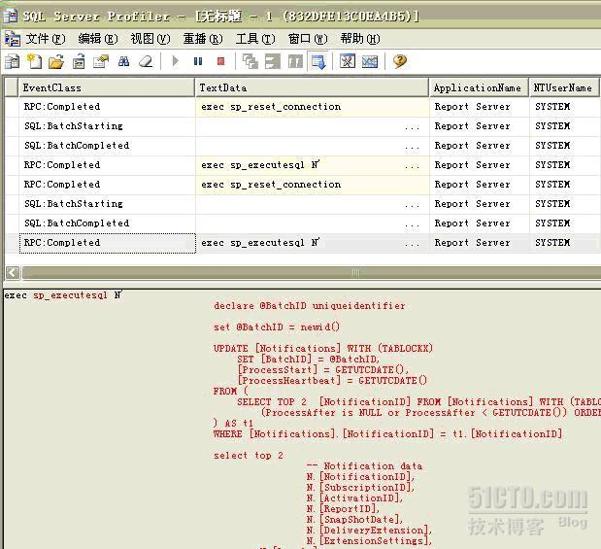Screen dimensions: 601x549
Task: Open the 窗口(W) menu
Action: pyautogui.click(x=307, y=39)
